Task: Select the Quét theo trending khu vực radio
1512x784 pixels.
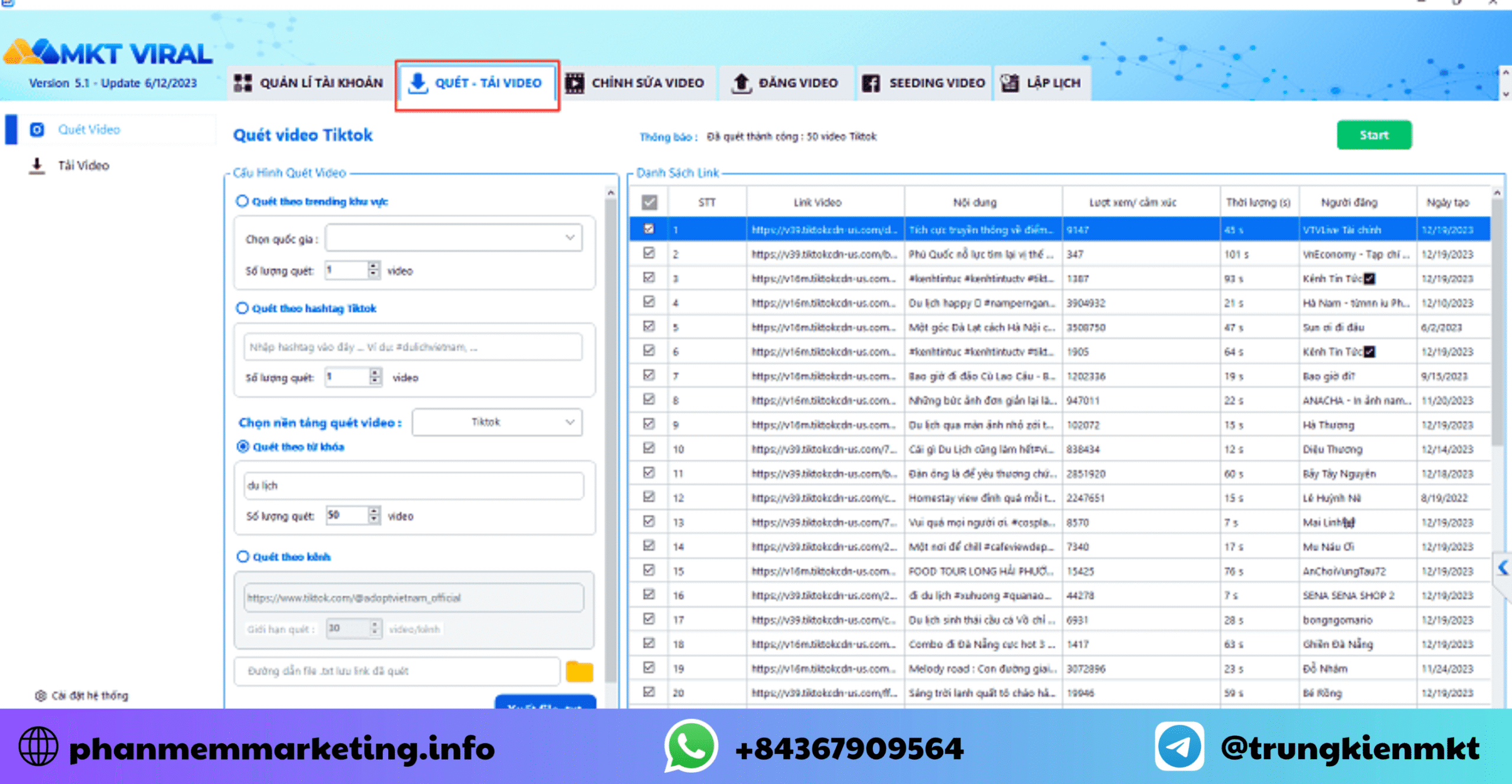Action: pyautogui.click(x=242, y=201)
